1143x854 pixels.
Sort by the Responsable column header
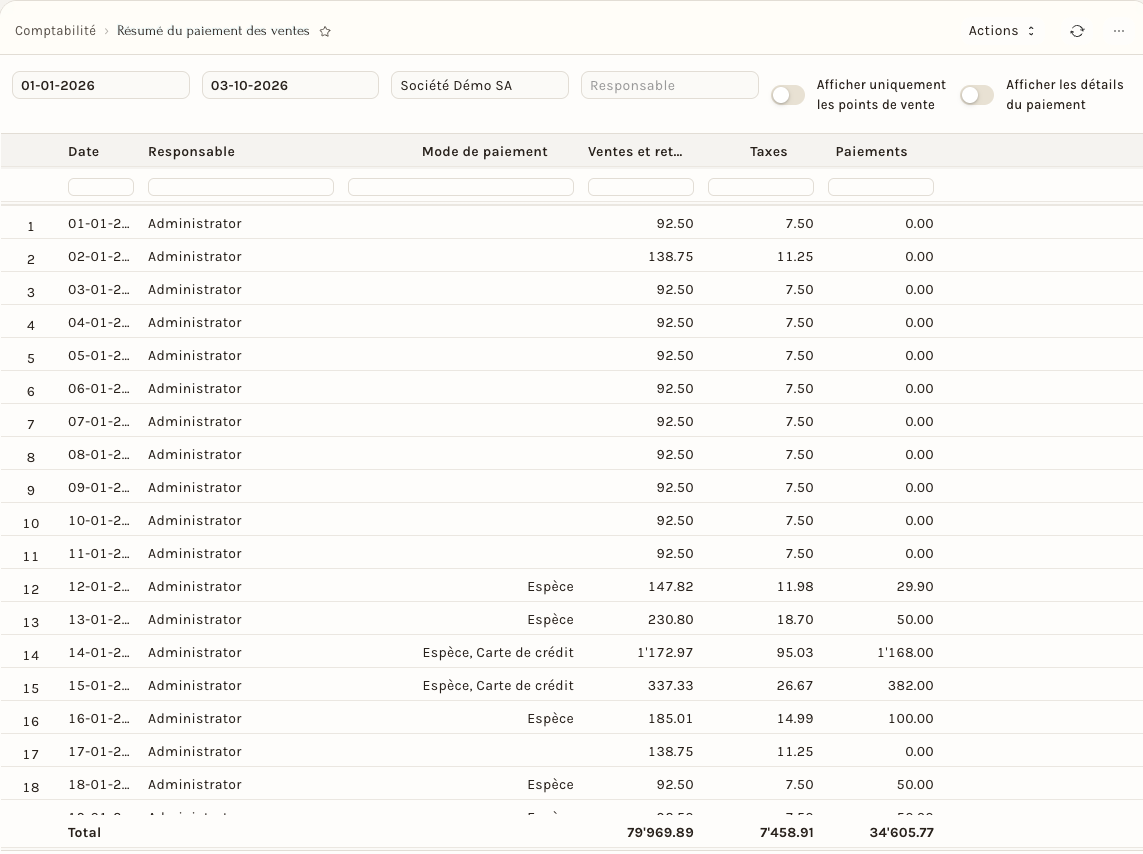(191, 152)
